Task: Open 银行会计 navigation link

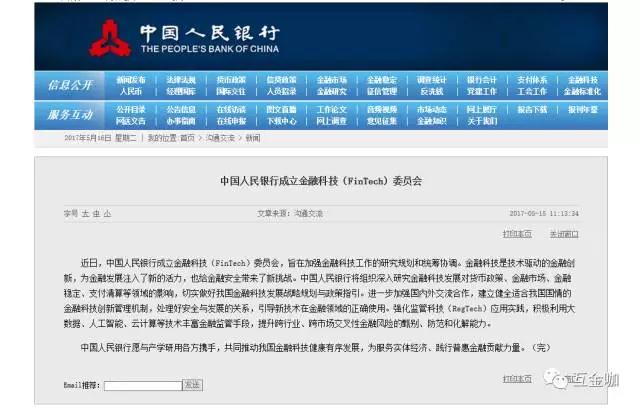Action: click(482, 80)
